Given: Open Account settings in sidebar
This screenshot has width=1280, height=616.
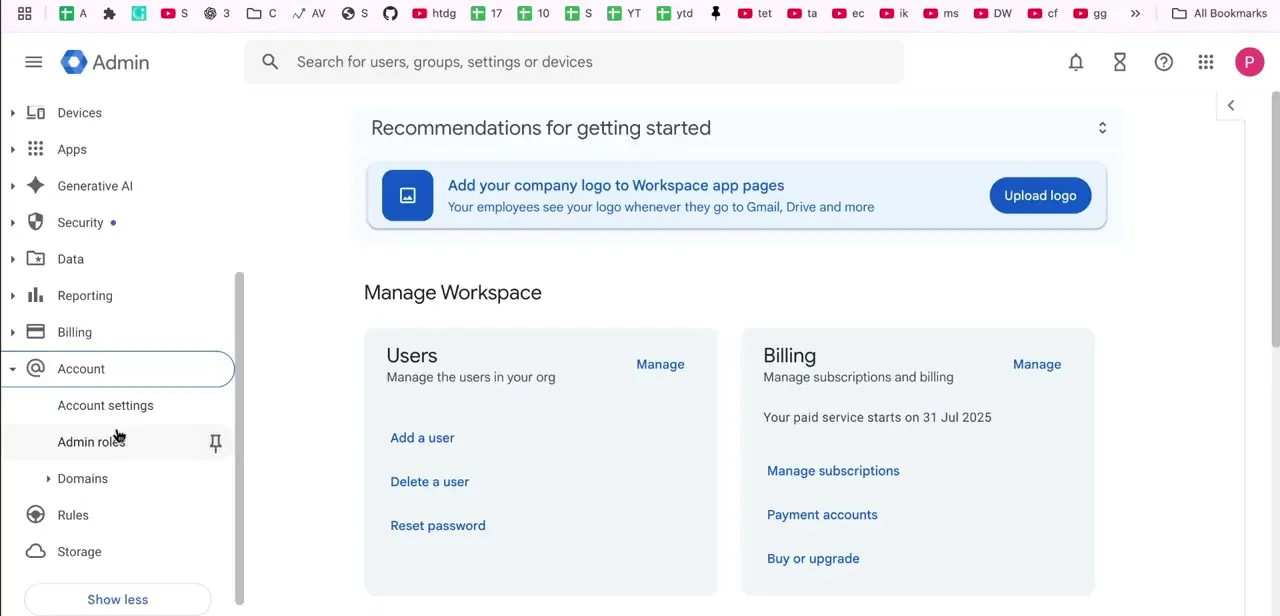Looking at the screenshot, I should (105, 405).
